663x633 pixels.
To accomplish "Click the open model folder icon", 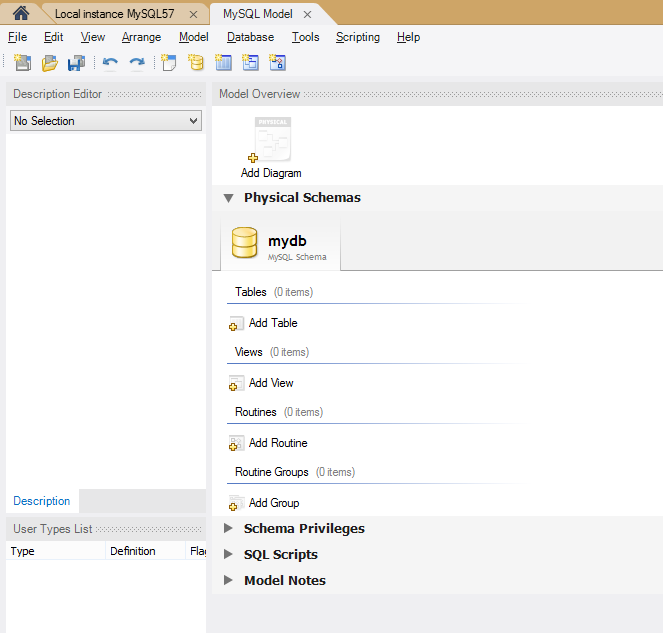I will pyautogui.click(x=49, y=63).
